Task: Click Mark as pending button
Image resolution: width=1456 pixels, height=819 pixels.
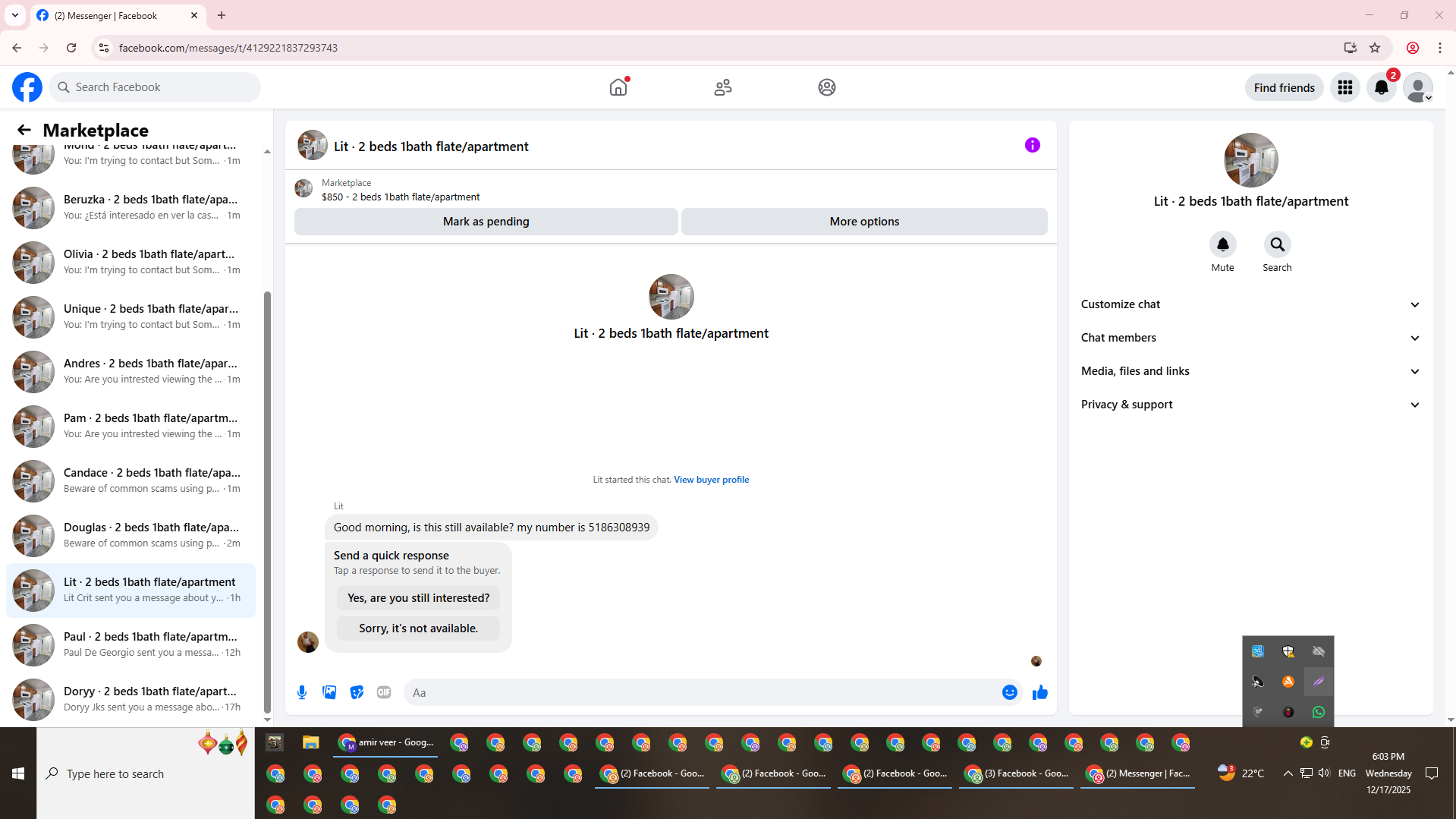Action: click(486, 222)
